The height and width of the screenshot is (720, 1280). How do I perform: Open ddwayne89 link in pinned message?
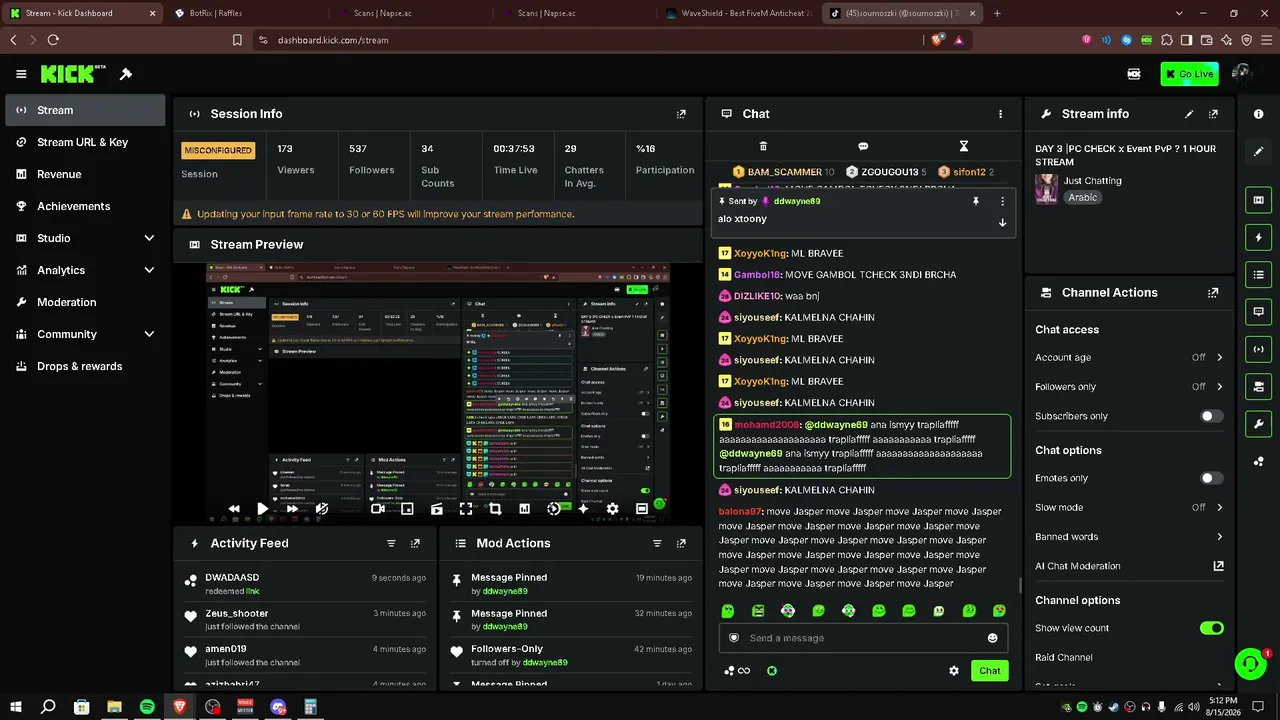pos(797,201)
